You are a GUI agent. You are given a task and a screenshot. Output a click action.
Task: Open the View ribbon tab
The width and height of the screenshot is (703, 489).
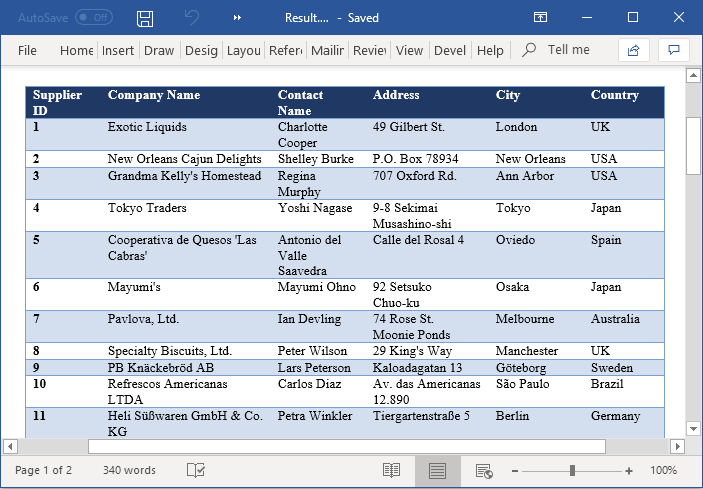pyautogui.click(x=409, y=50)
